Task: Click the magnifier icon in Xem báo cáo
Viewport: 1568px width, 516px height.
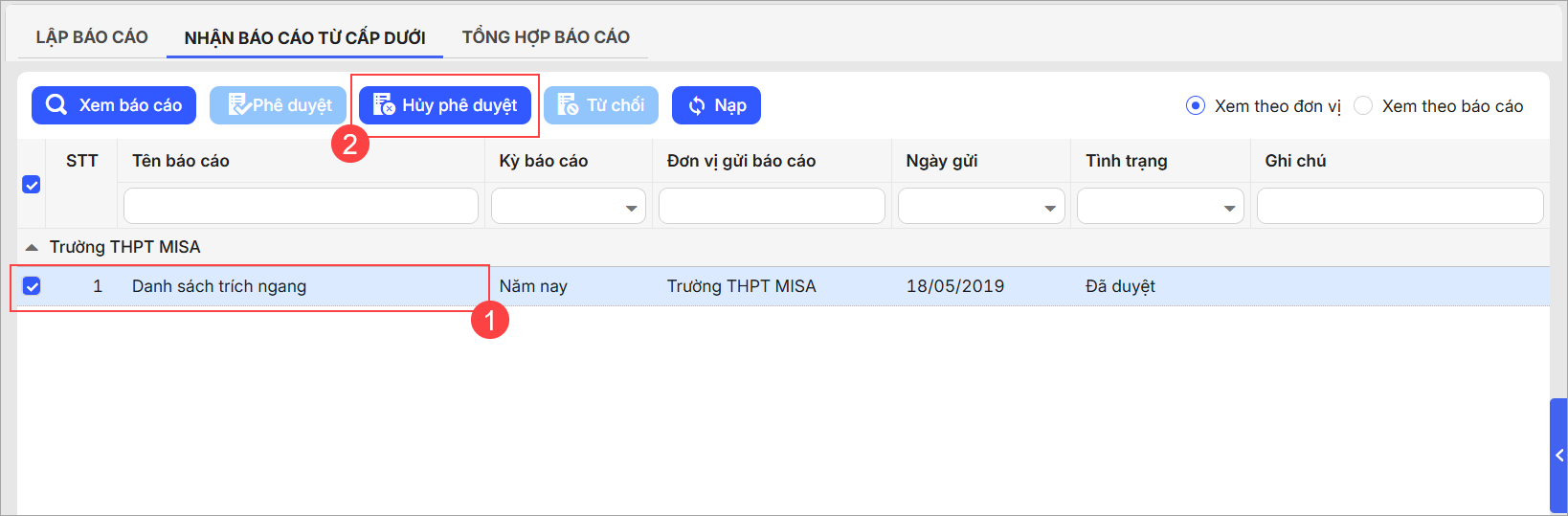Action: click(56, 105)
